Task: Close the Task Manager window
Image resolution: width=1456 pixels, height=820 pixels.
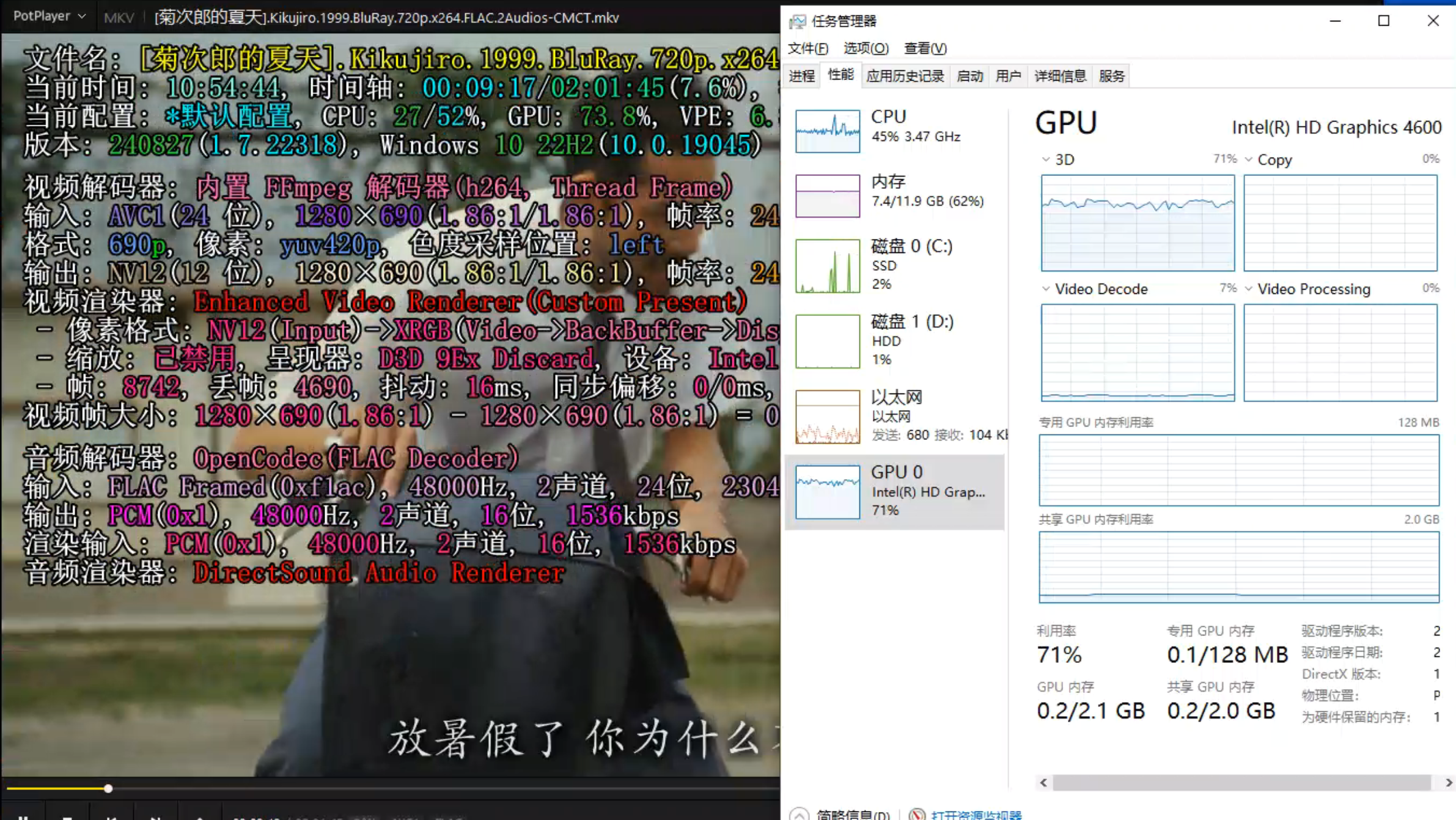Action: (x=1433, y=21)
